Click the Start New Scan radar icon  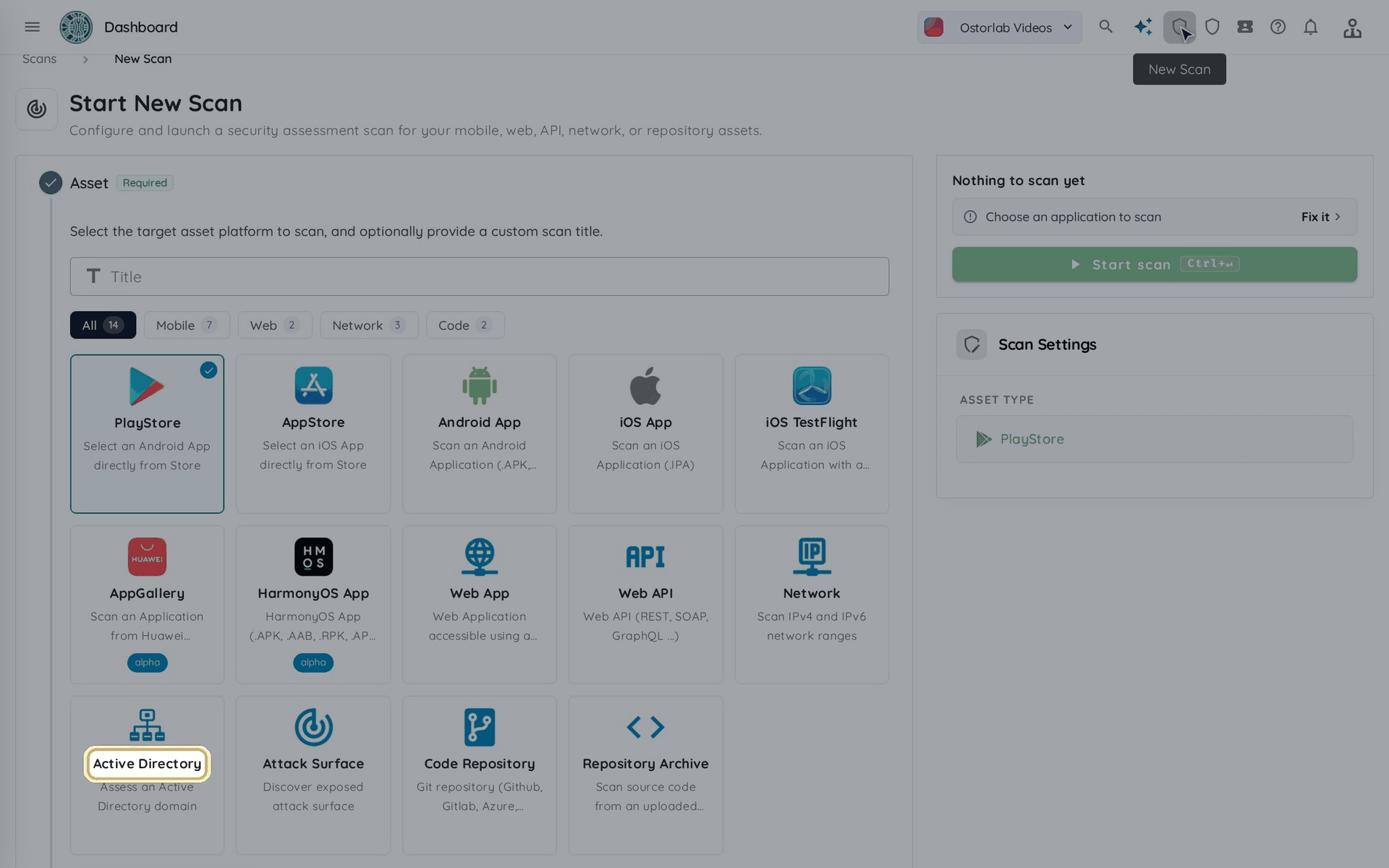(x=37, y=109)
